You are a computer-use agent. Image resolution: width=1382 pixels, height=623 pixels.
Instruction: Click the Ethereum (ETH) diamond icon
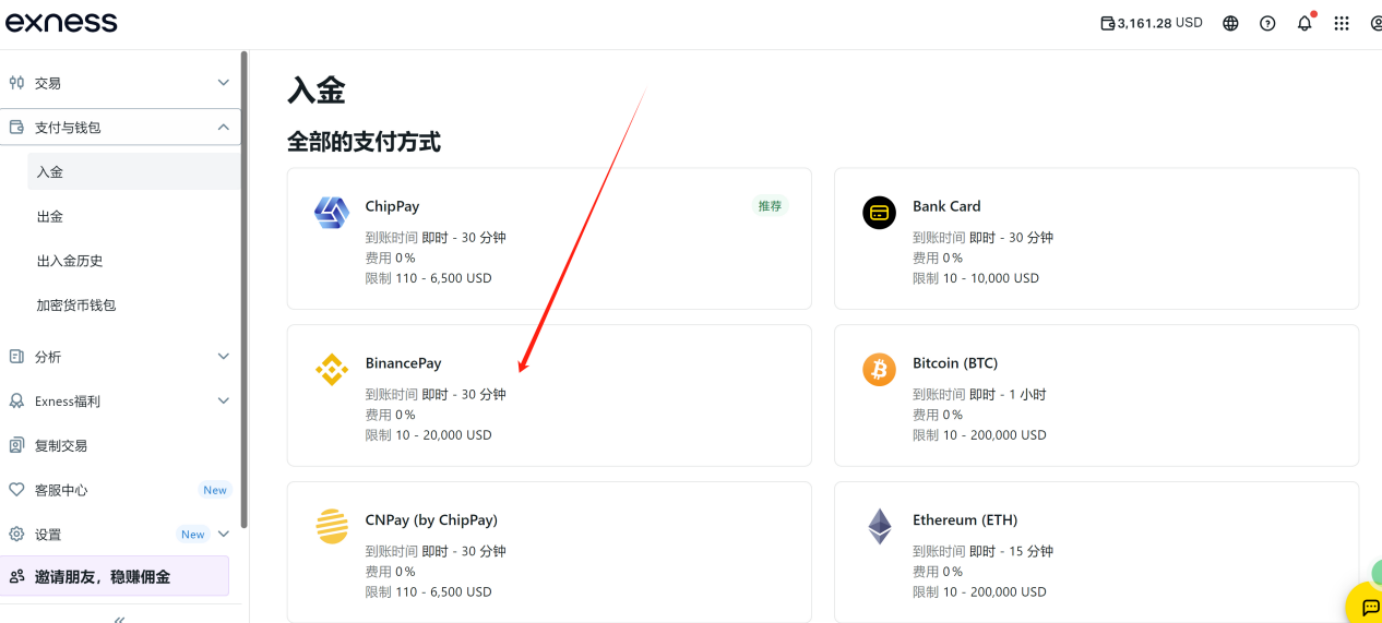[879, 526]
